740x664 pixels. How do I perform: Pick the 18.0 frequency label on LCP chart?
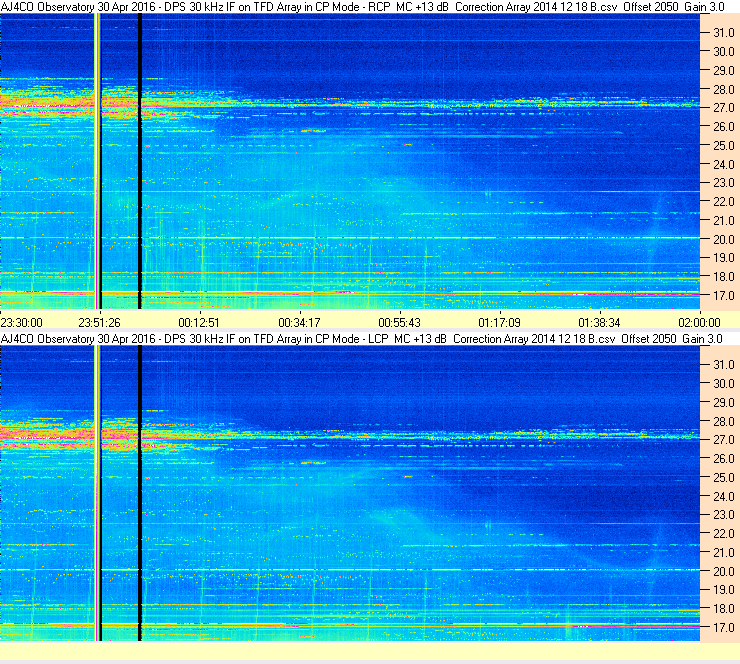click(x=724, y=608)
